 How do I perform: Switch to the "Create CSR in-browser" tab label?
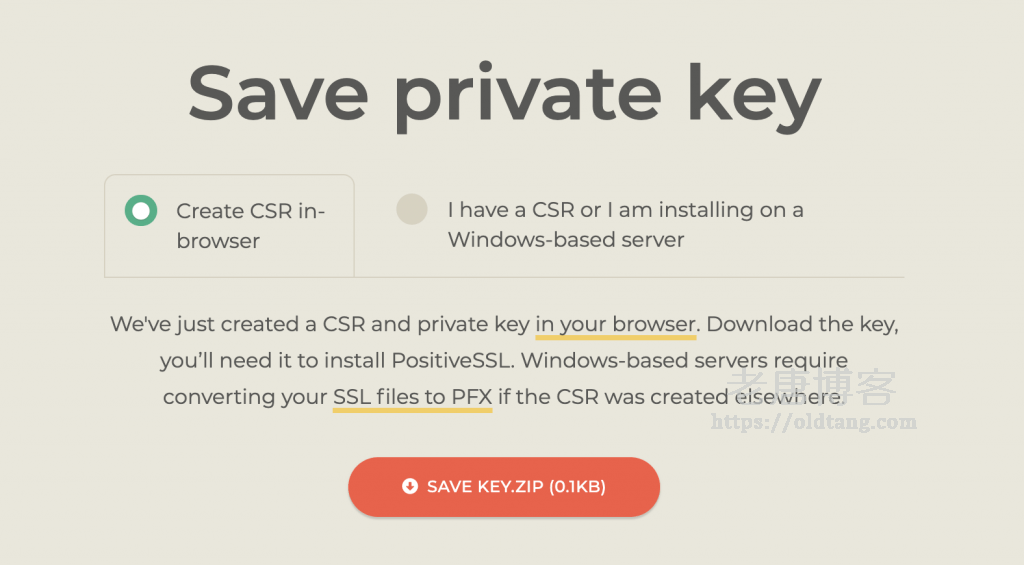pos(250,226)
